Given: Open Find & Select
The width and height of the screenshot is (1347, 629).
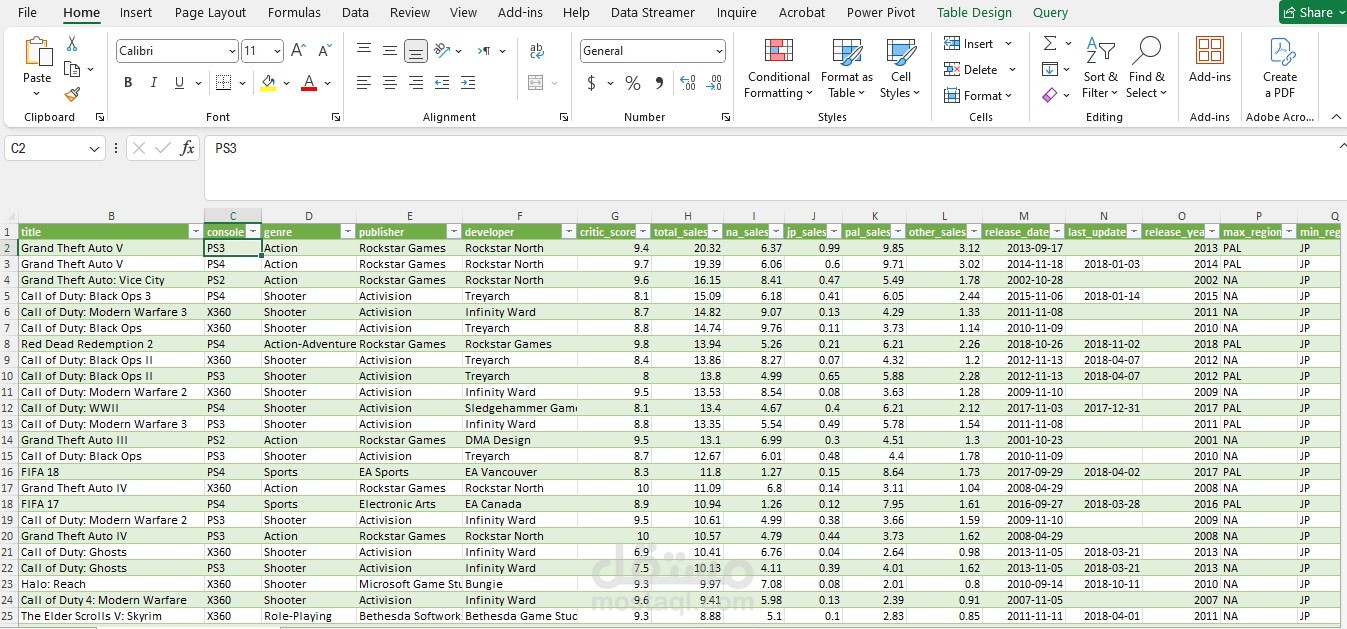Looking at the screenshot, I should (1146, 68).
